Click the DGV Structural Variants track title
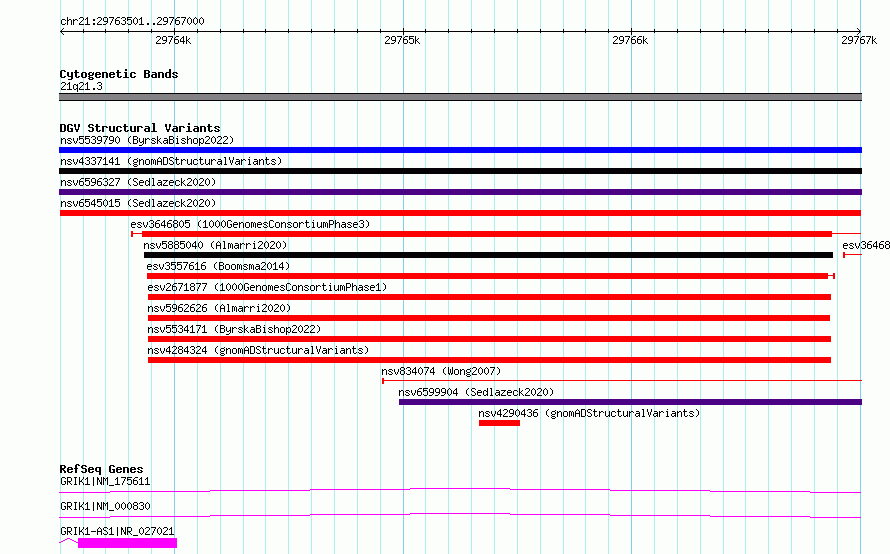This screenshot has width=890, height=554. (x=140, y=128)
